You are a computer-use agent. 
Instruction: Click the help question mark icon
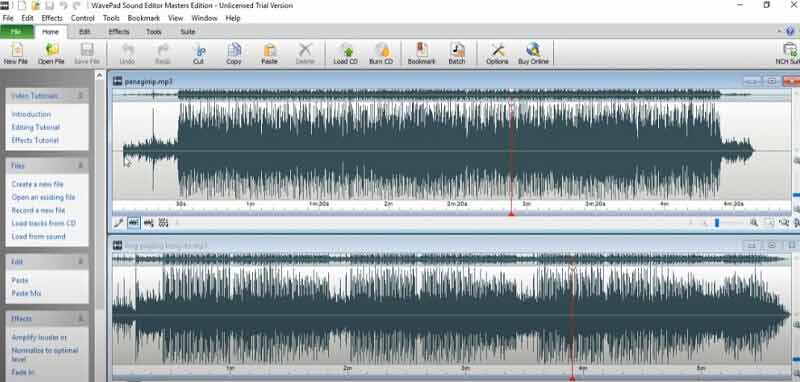(x=790, y=32)
